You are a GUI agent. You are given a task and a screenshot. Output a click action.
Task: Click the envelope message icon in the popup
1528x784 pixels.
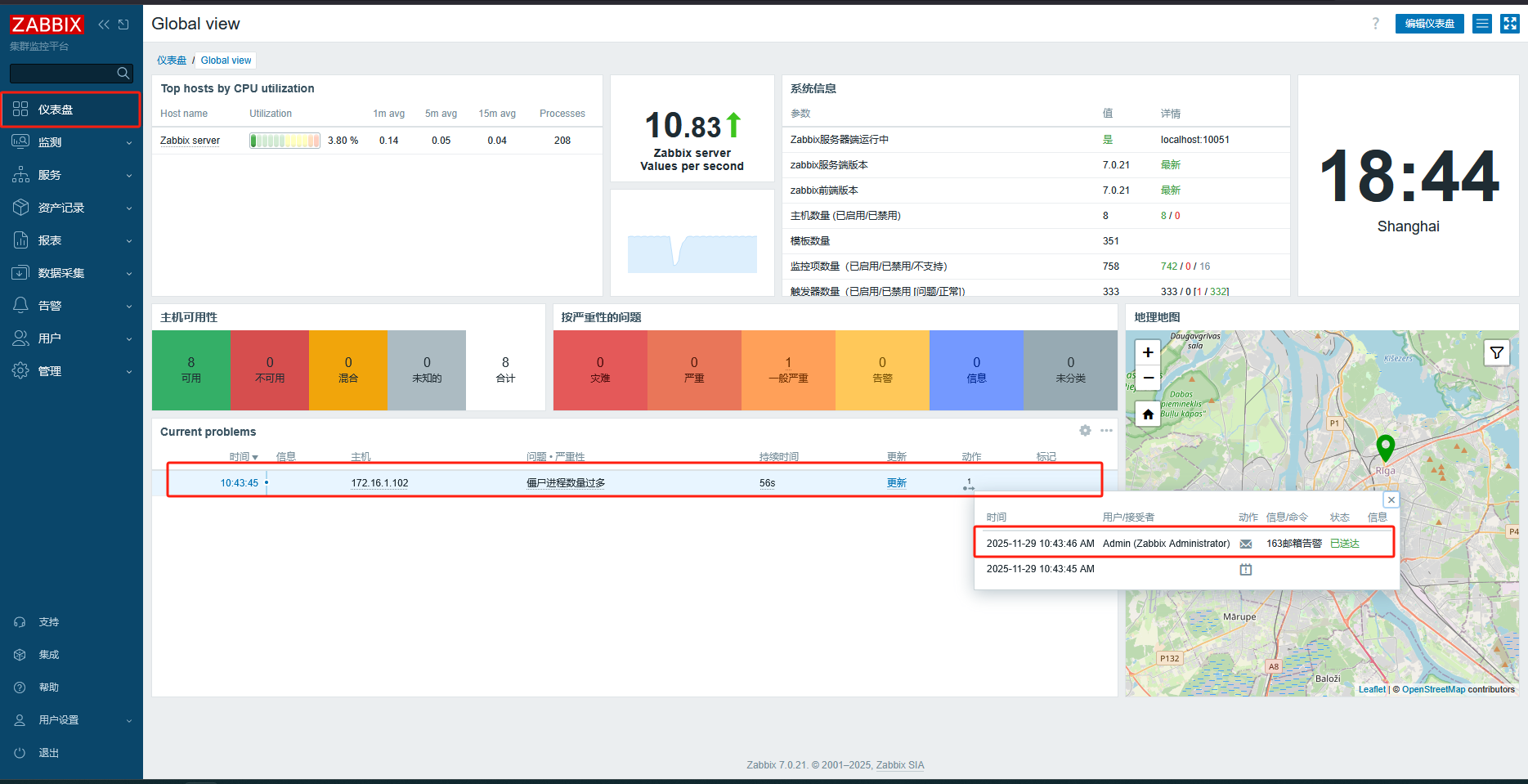pos(1246,544)
